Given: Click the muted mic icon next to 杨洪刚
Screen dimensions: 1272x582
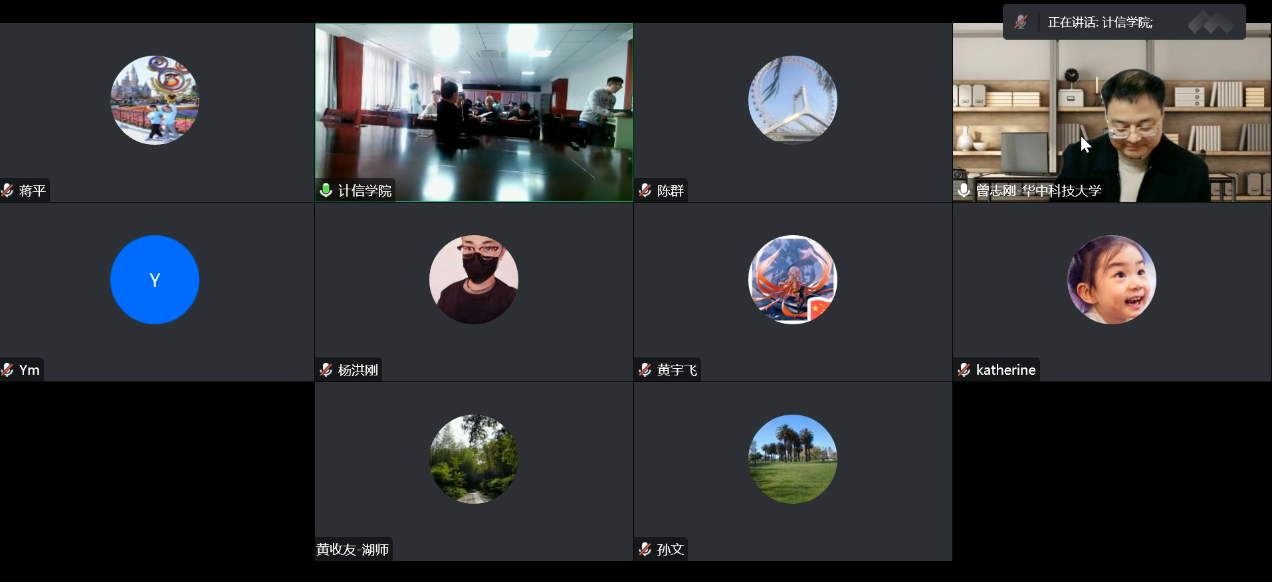Looking at the screenshot, I should pyautogui.click(x=326, y=370).
